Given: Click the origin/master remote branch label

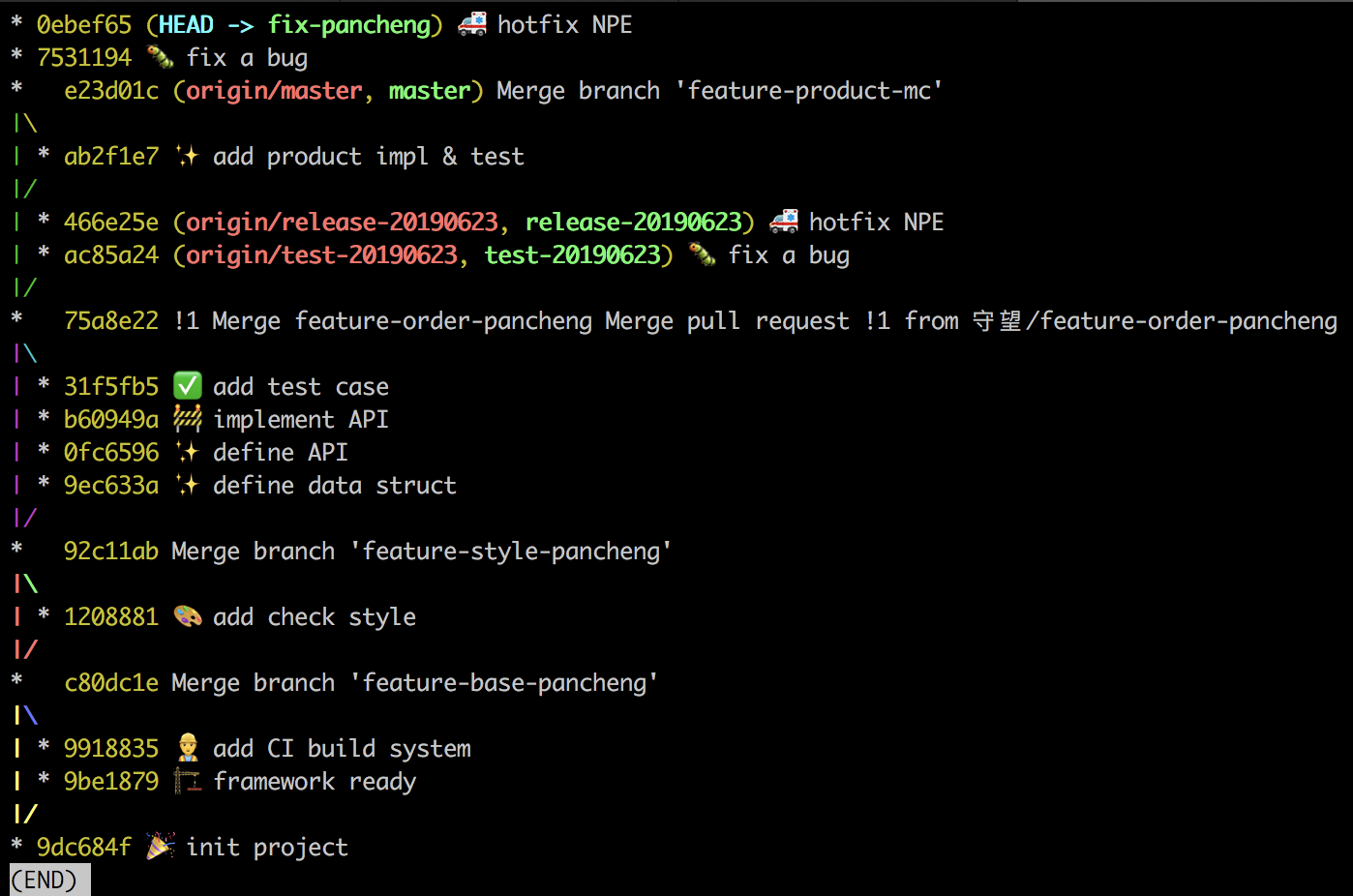Looking at the screenshot, I should click(274, 90).
